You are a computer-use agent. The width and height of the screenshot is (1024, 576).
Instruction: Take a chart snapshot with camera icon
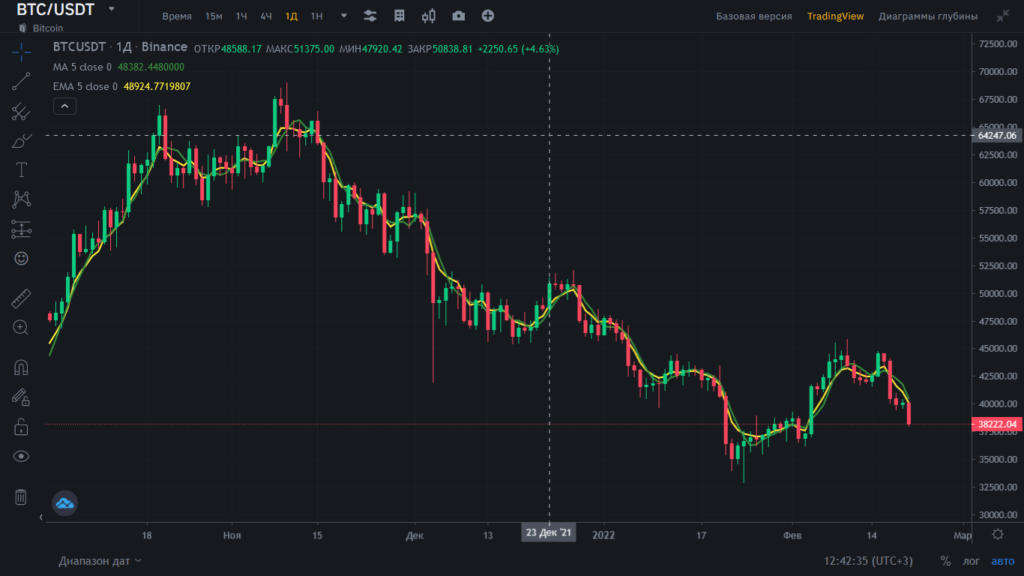point(458,16)
